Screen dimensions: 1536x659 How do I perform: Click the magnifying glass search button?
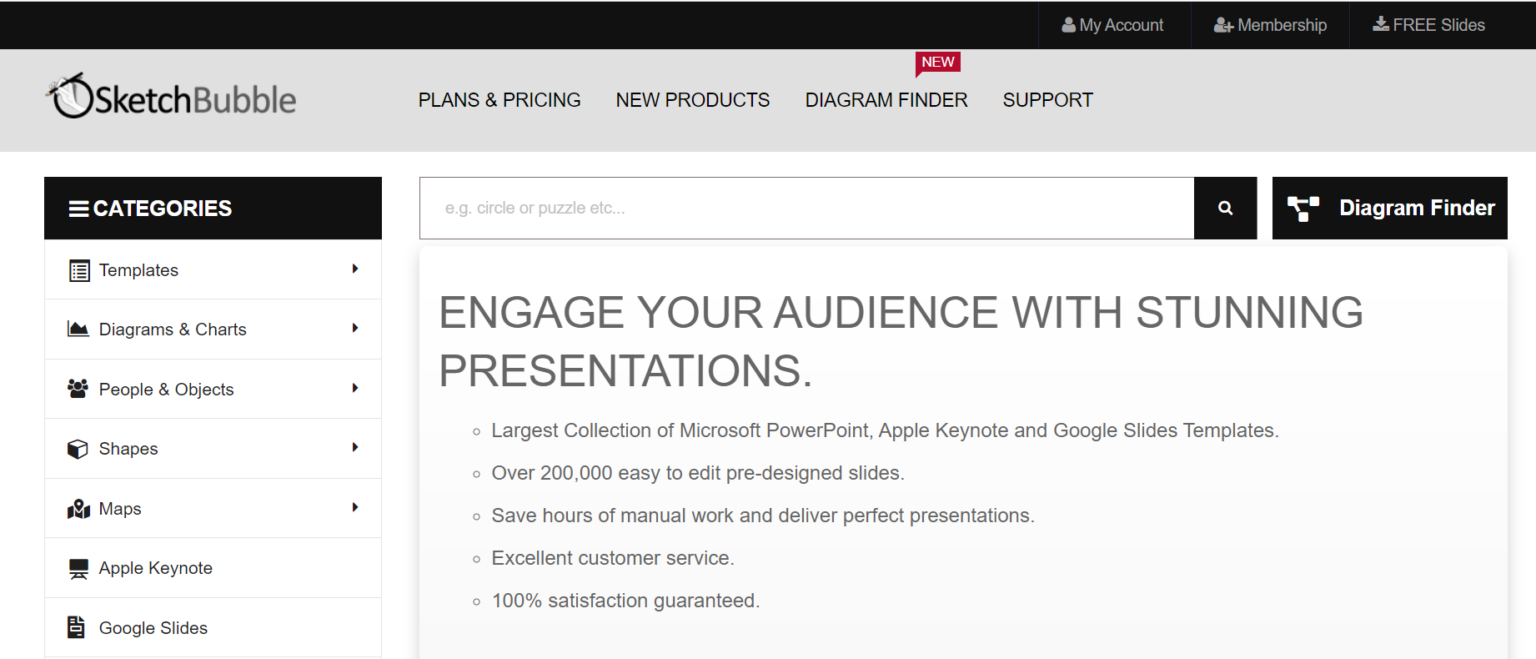[x=1225, y=208]
